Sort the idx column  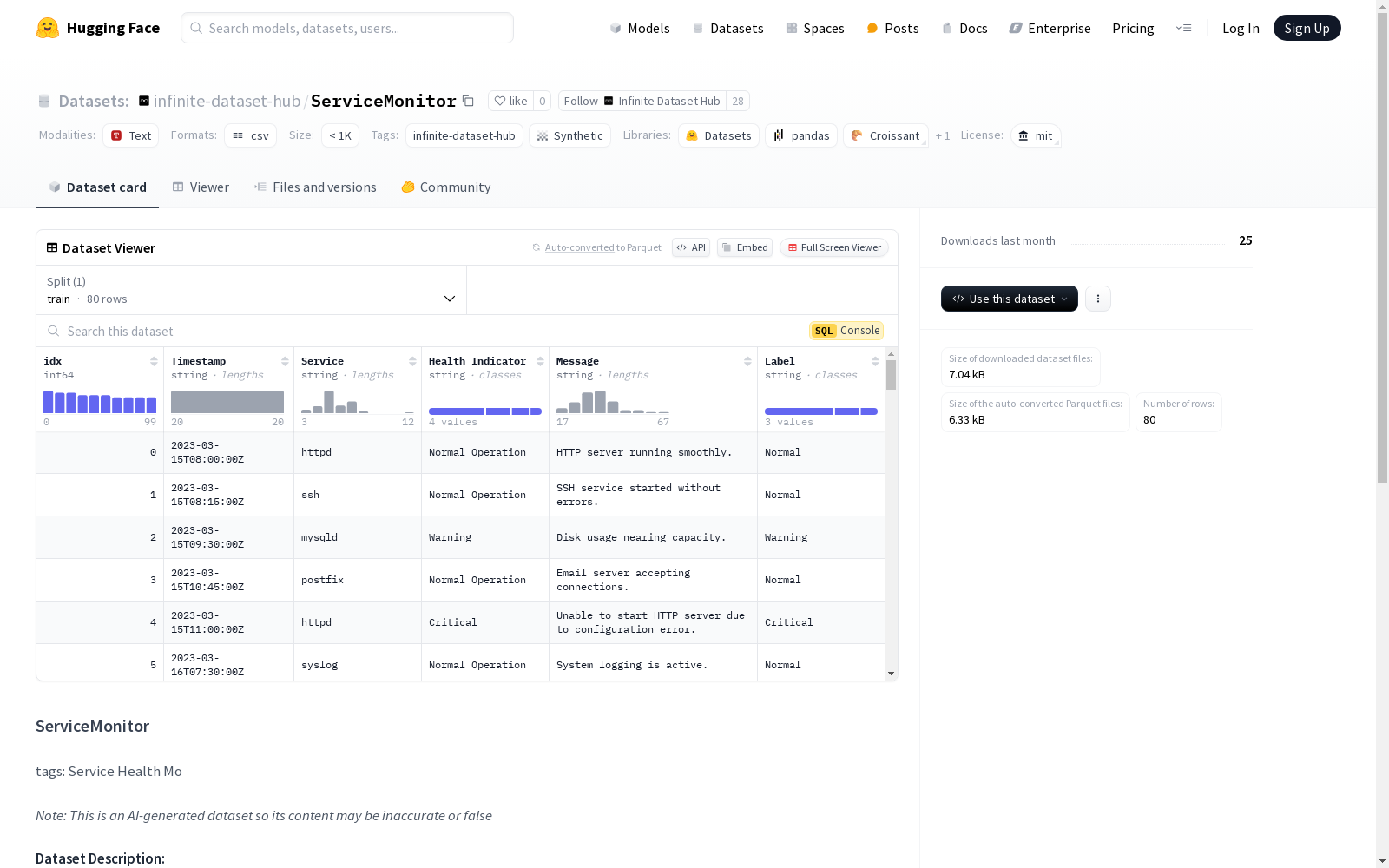154,361
